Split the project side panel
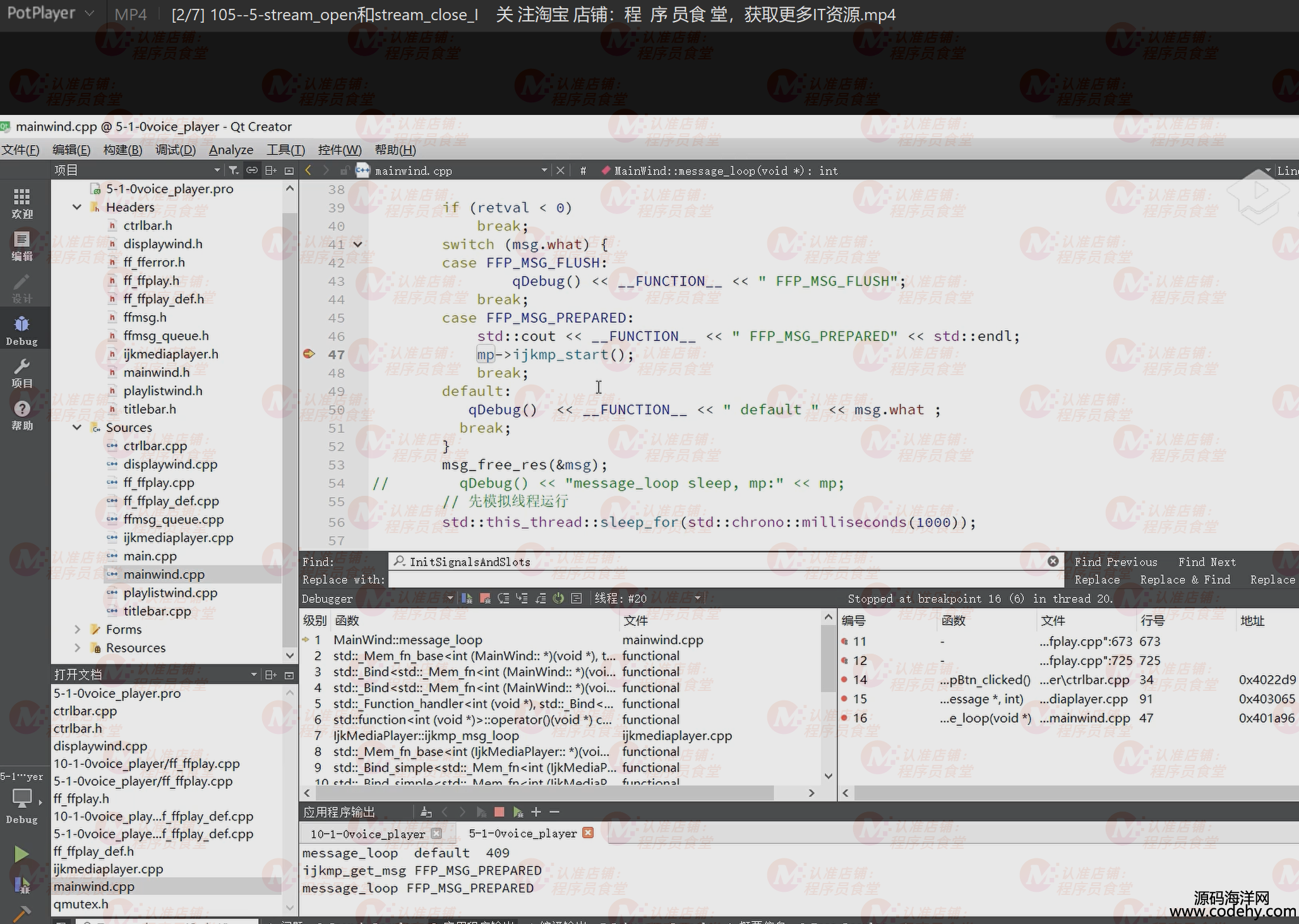 271,170
